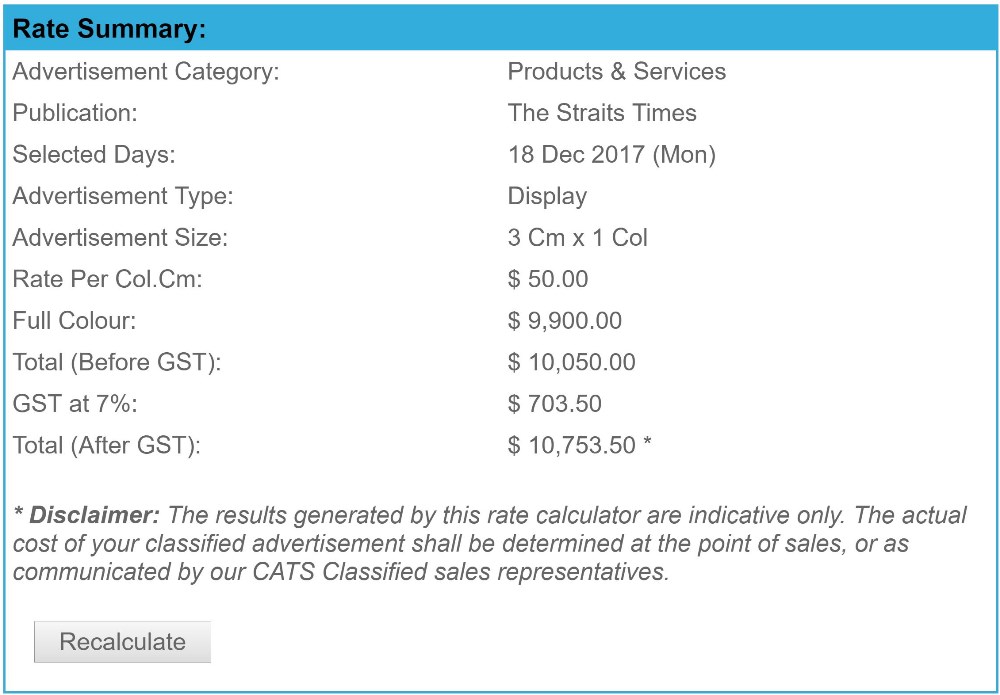Viewport: 1000px width, 695px height.
Task: Click the Publication label
Action: tap(75, 113)
